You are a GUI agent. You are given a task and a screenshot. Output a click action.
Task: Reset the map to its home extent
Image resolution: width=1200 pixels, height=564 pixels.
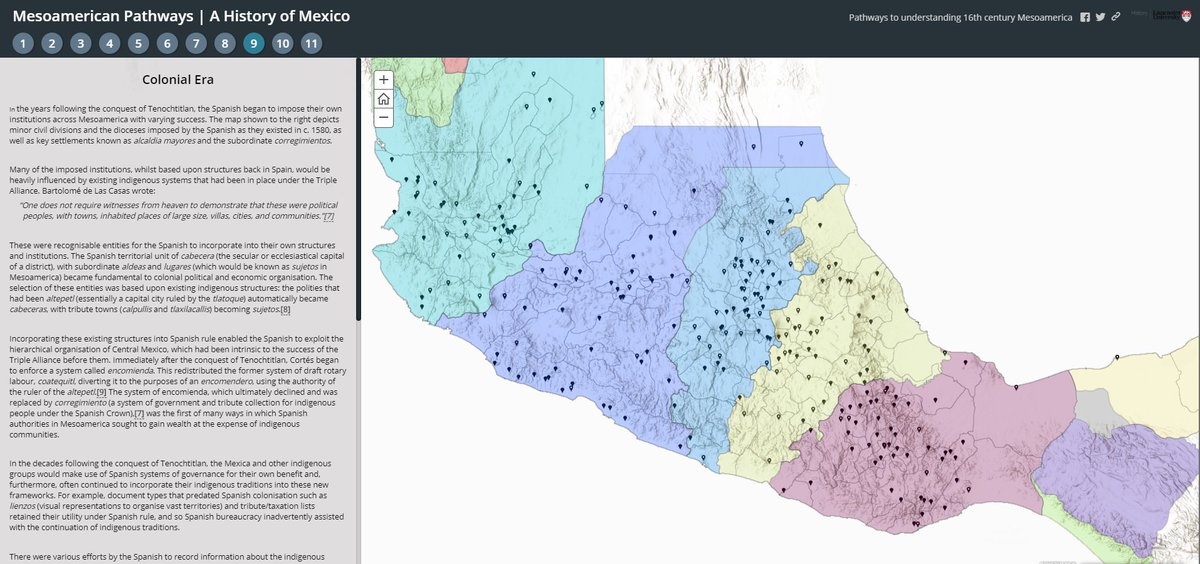point(384,98)
